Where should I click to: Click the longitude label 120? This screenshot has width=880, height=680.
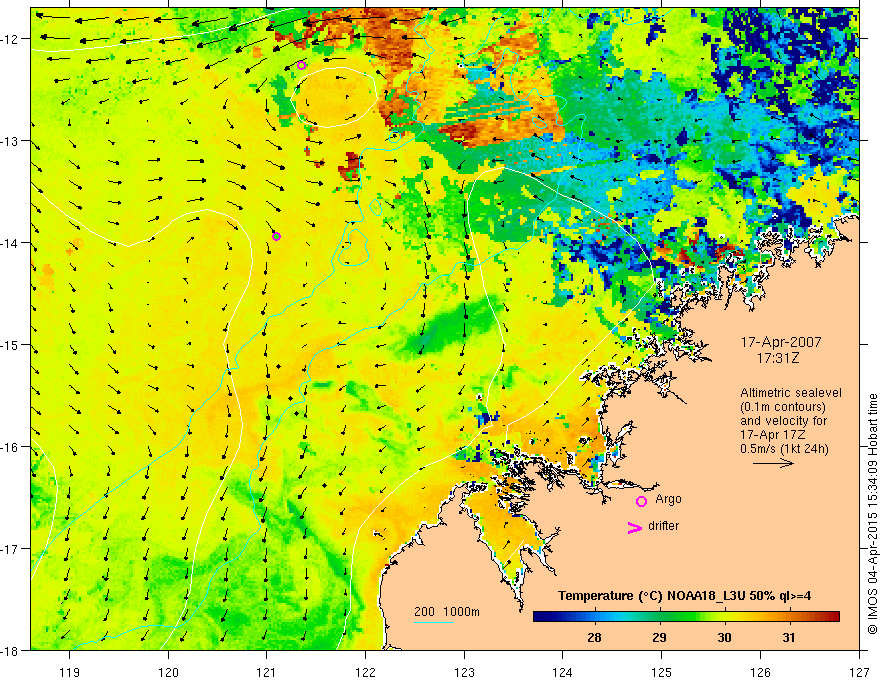(168, 672)
